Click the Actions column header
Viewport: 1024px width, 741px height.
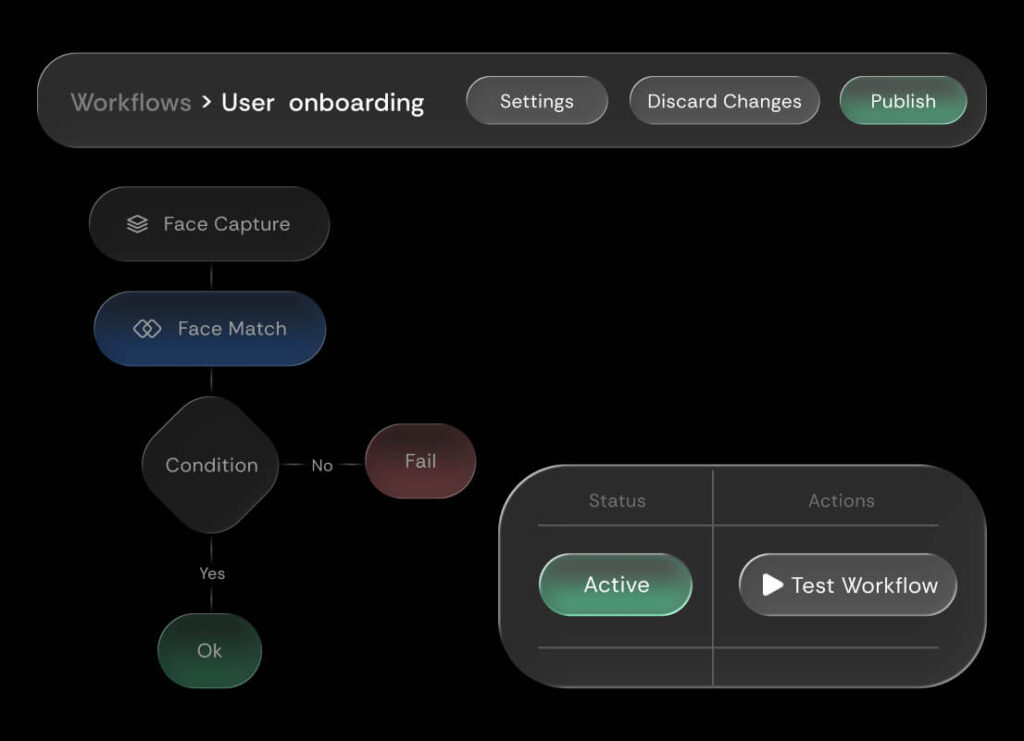click(x=841, y=501)
